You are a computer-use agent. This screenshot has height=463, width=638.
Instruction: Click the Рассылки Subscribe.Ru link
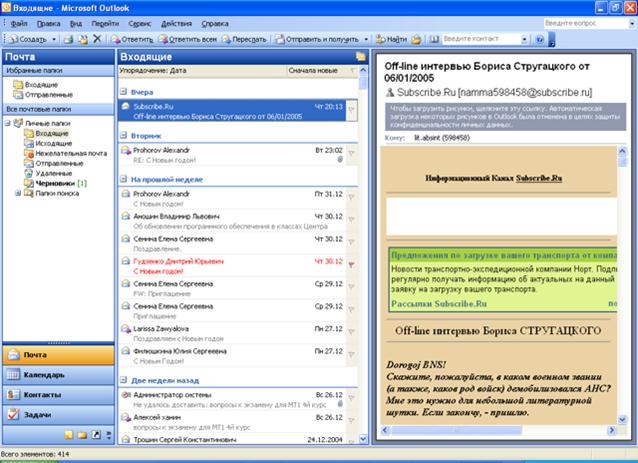pyautogui.click(x=439, y=304)
